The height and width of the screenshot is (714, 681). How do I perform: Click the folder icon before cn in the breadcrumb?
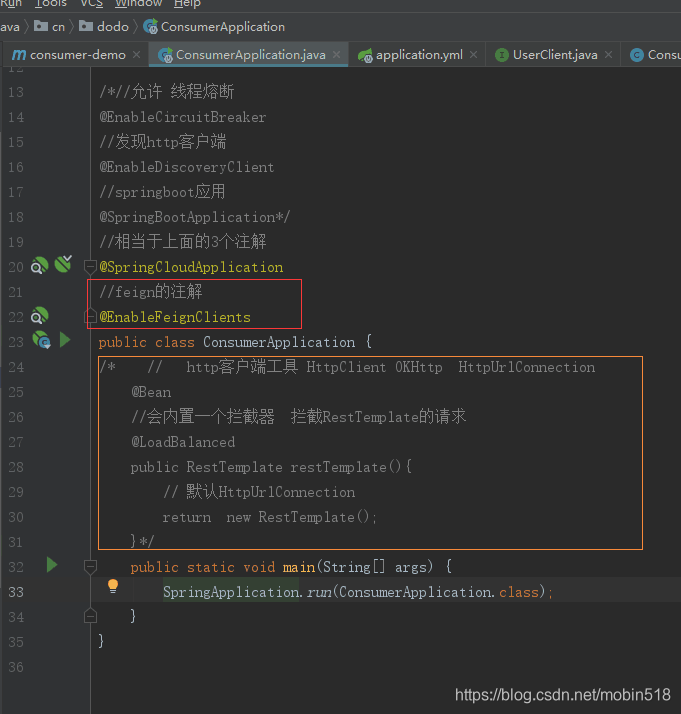pos(41,26)
